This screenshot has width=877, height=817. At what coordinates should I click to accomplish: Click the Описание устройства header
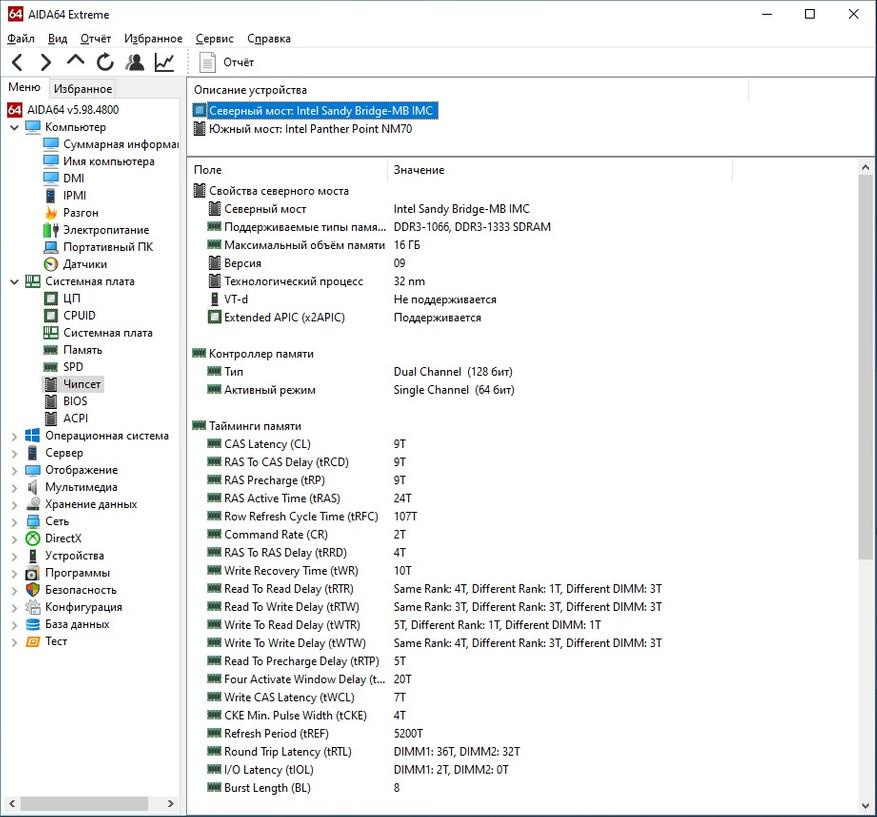click(x=468, y=89)
